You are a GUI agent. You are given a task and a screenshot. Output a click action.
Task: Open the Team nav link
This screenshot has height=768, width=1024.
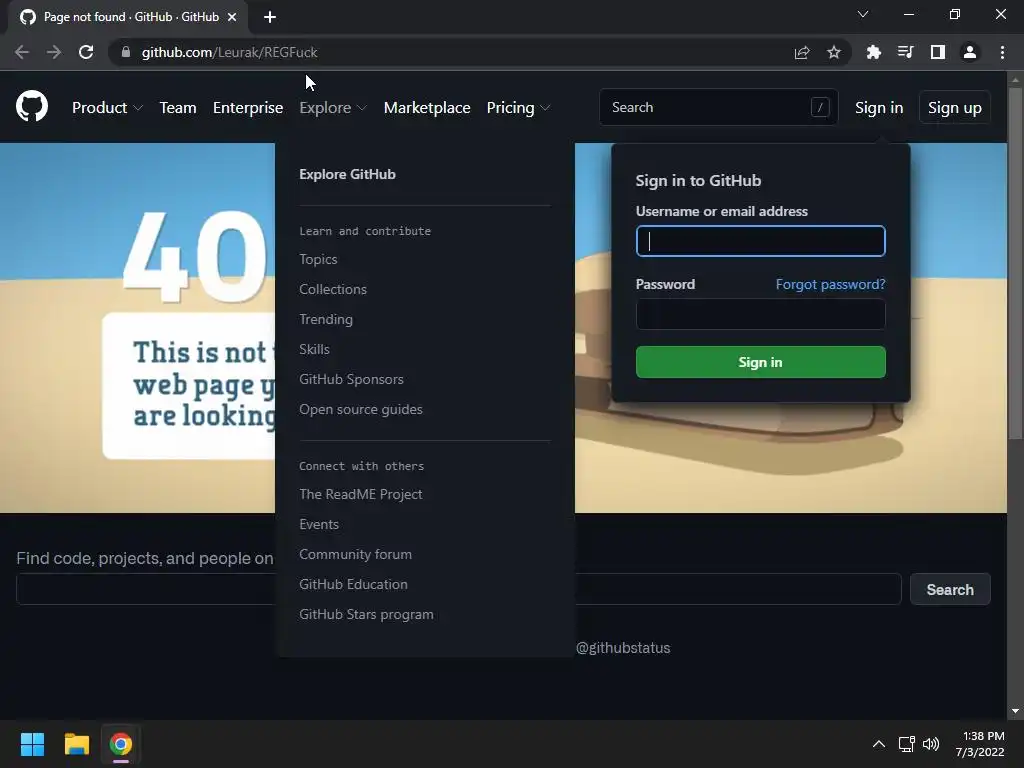click(178, 108)
